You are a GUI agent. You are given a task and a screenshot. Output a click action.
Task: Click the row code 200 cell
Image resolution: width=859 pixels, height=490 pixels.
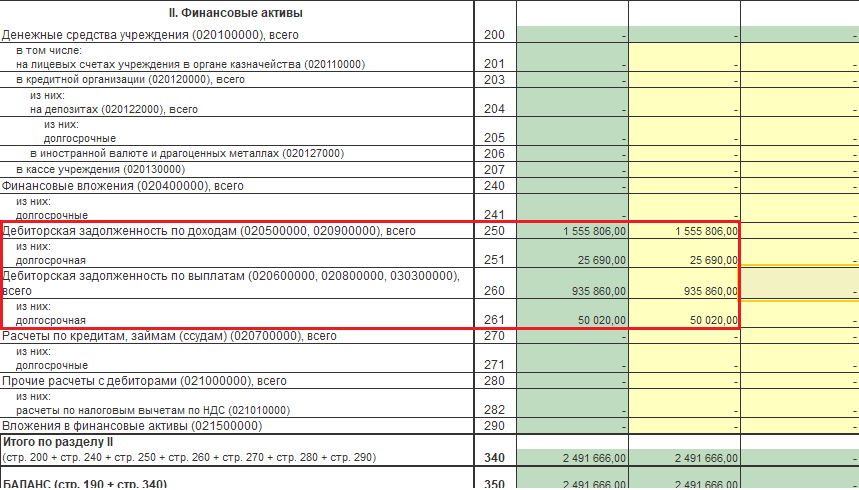pyautogui.click(x=495, y=35)
